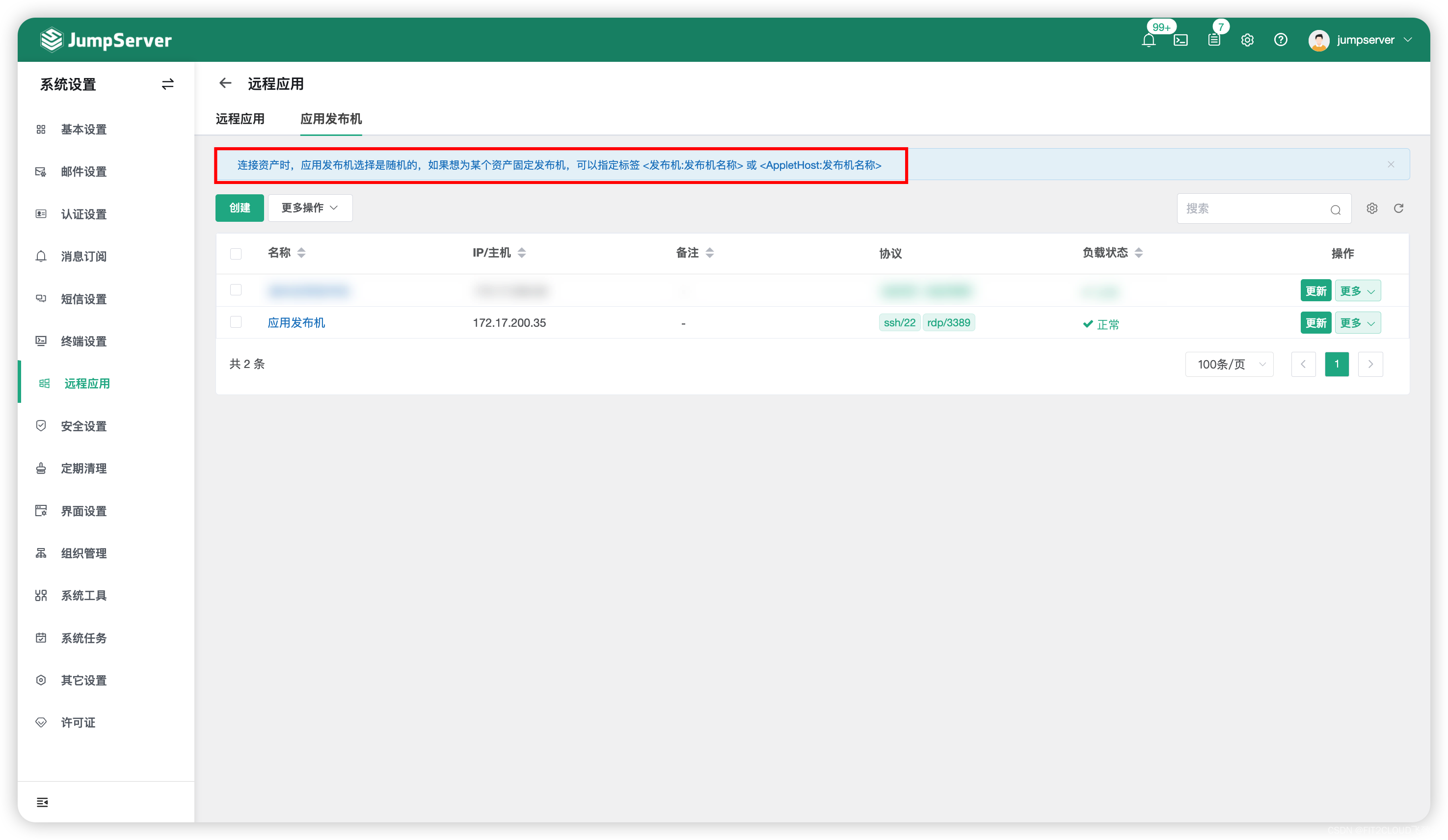Open the web terminal icon in top bar
Image resolution: width=1448 pixels, height=840 pixels.
point(1181,40)
